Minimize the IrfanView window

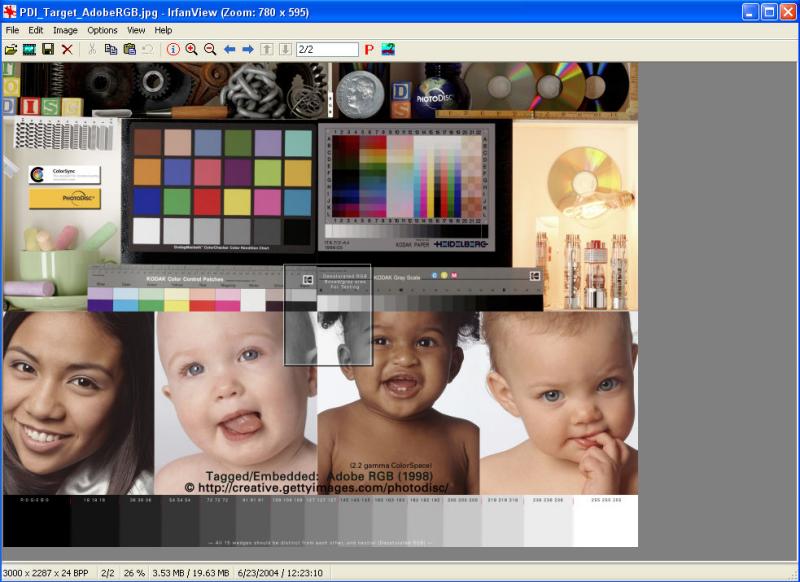click(x=750, y=12)
